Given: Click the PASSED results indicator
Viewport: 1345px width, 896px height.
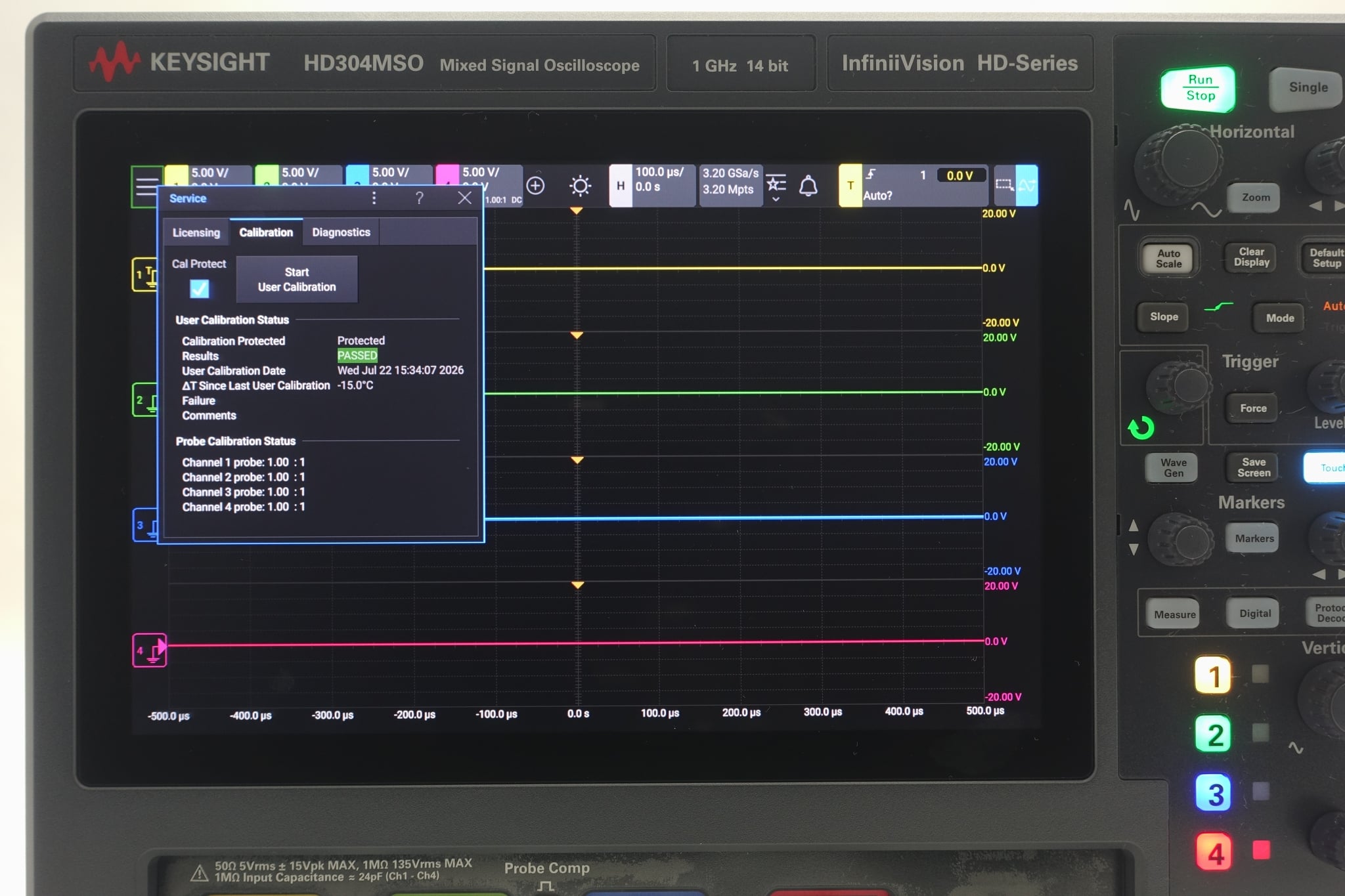Looking at the screenshot, I should point(357,356).
